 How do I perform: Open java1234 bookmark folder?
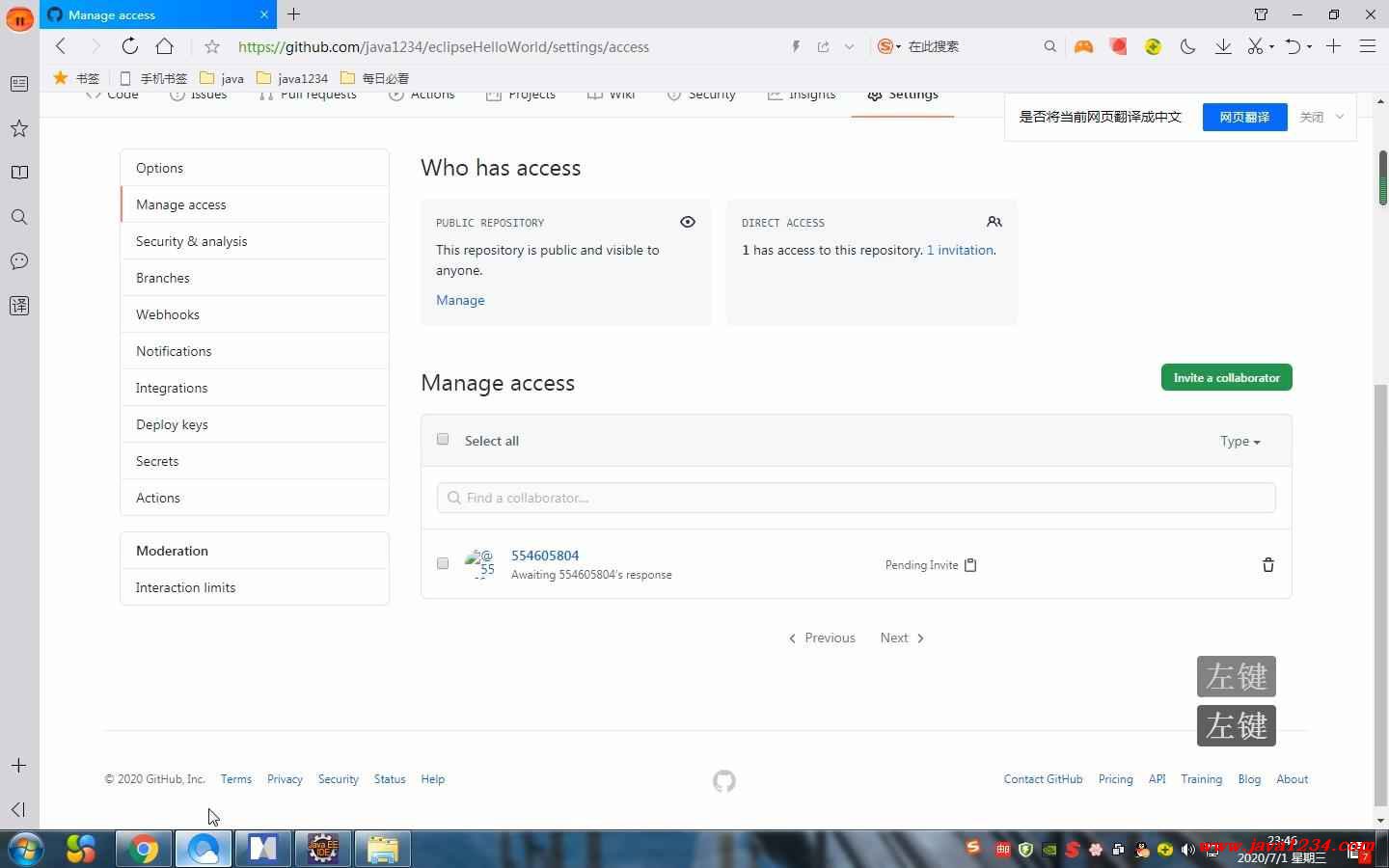(292, 78)
